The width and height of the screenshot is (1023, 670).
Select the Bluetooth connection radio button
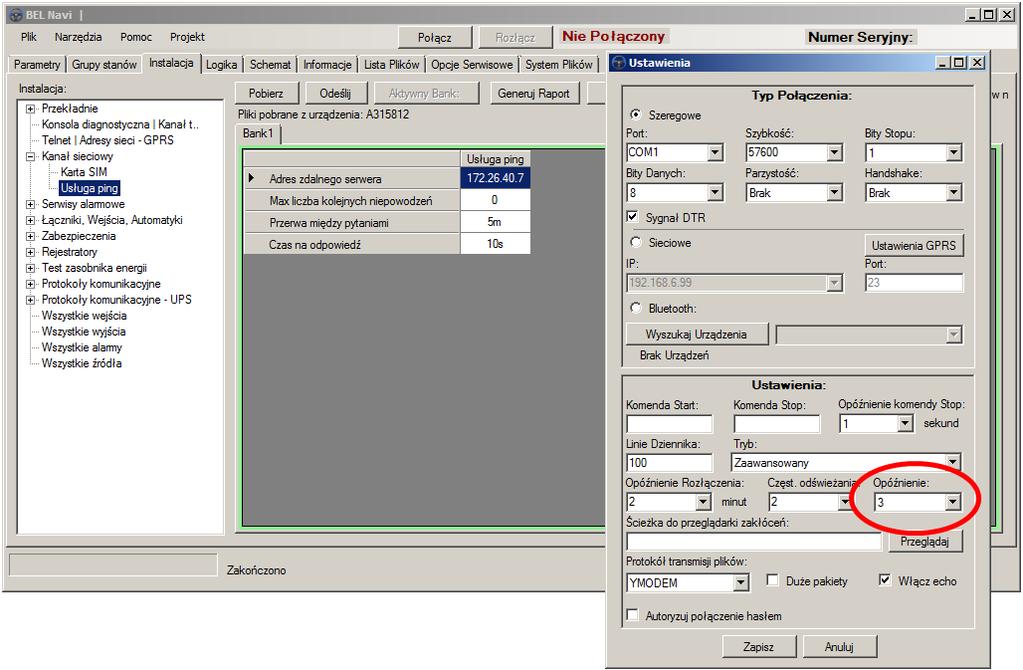tap(635, 307)
